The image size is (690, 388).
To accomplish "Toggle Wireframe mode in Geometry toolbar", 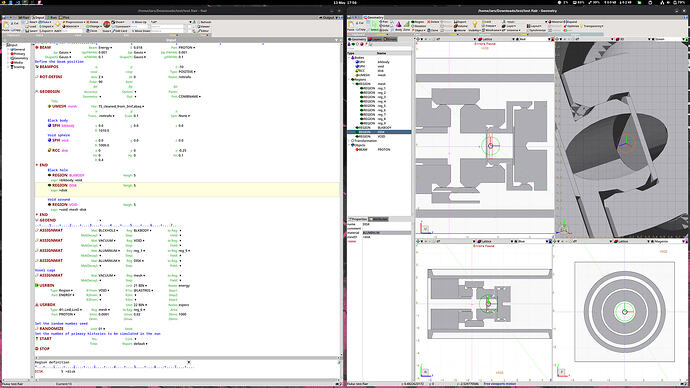I will coord(491,30).
